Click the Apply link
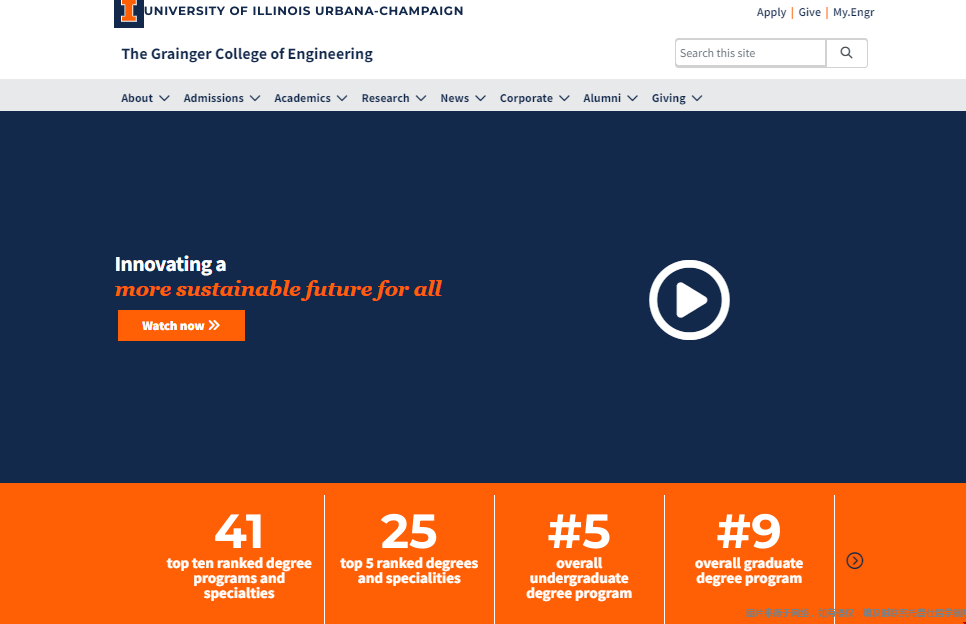This screenshot has width=966, height=624. pyautogui.click(x=771, y=12)
